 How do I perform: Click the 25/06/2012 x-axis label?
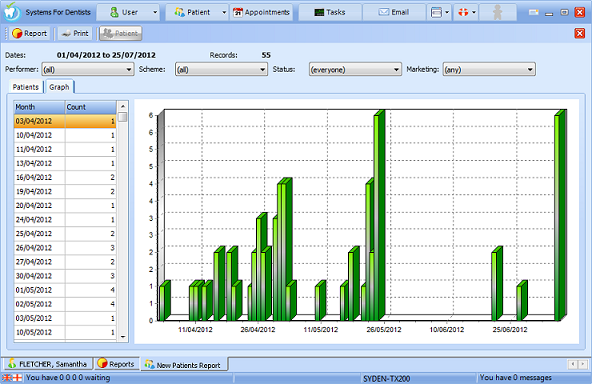coord(510,330)
